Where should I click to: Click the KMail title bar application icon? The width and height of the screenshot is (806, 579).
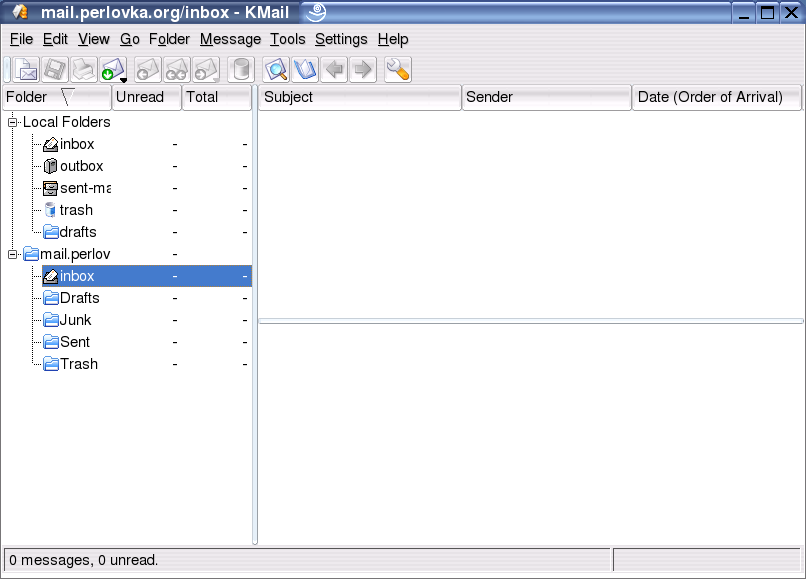[x=20, y=11]
